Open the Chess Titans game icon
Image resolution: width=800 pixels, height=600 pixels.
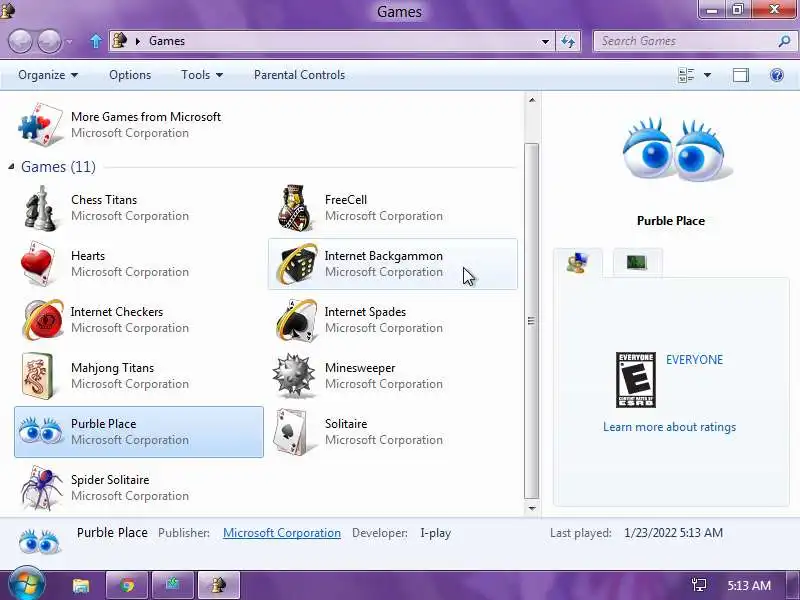[x=40, y=208]
